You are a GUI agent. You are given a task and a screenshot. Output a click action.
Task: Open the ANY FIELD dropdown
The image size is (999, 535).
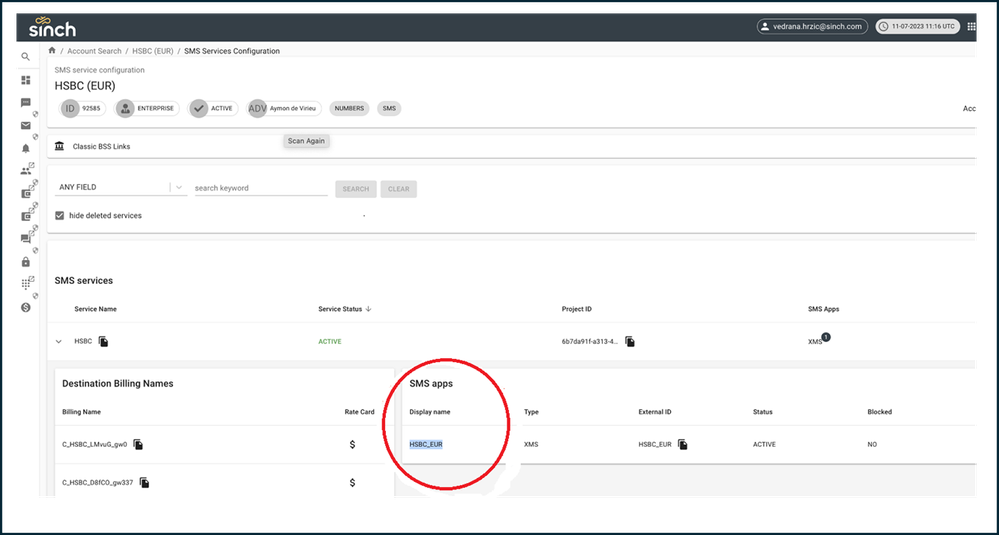pyautogui.click(x=121, y=188)
